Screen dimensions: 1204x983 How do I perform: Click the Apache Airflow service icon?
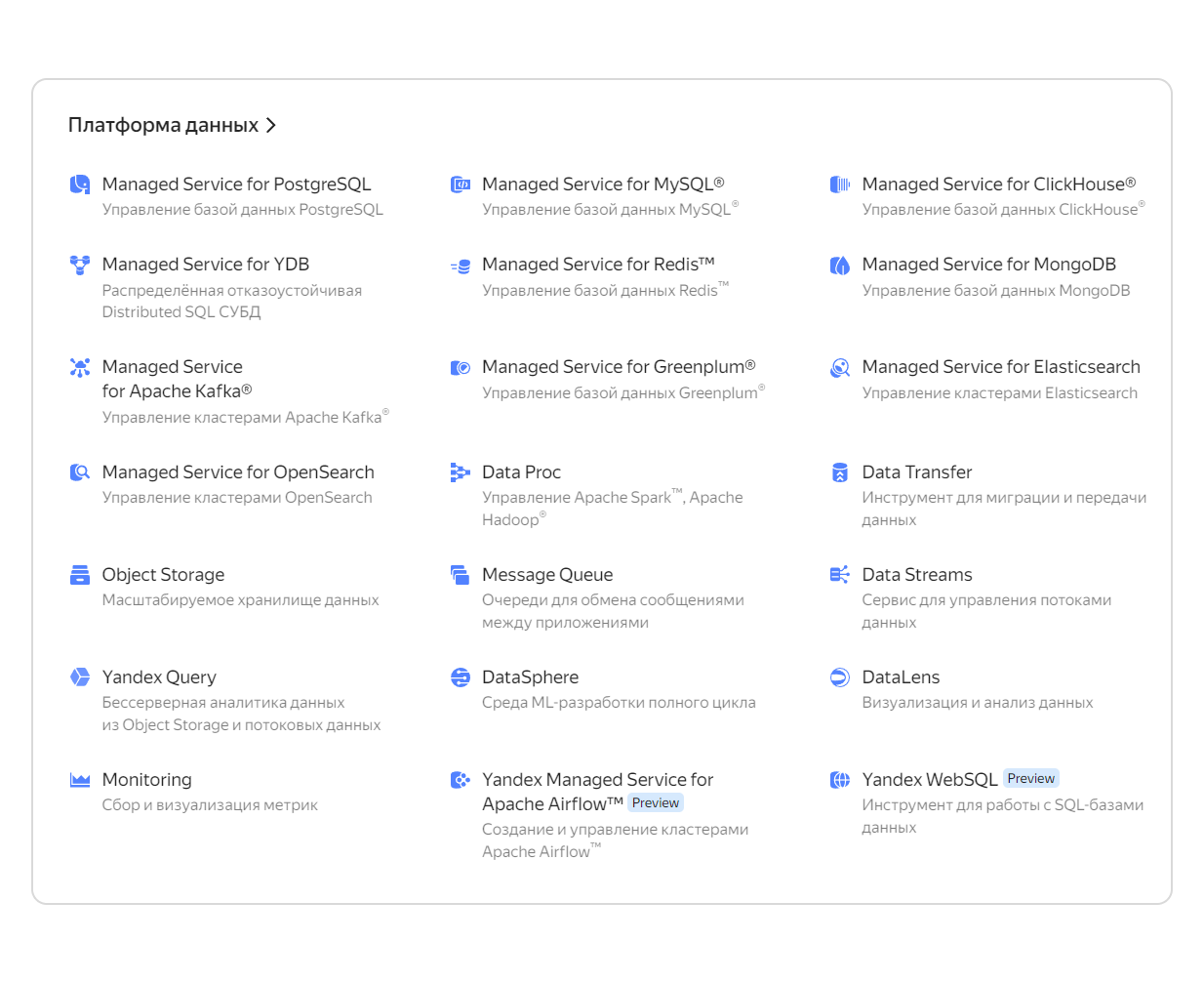tap(460, 780)
